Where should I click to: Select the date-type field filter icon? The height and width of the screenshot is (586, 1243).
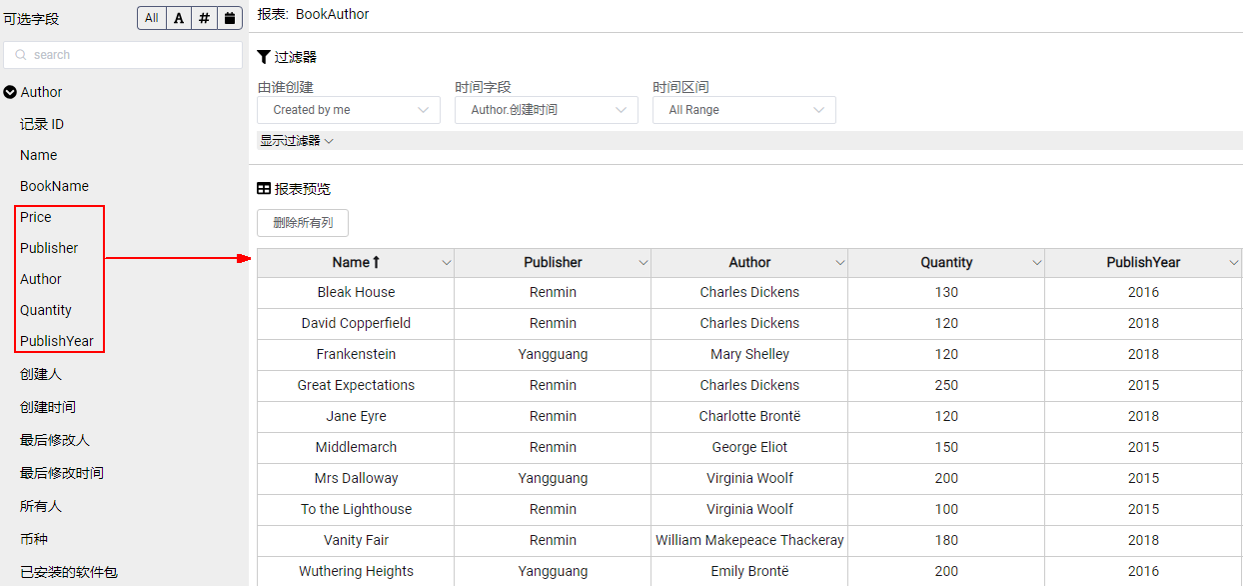[x=230, y=18]
